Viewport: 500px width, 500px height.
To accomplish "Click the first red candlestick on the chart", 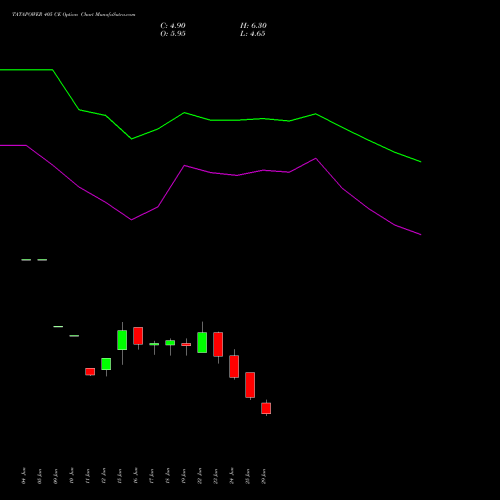I will coord(90,372).
